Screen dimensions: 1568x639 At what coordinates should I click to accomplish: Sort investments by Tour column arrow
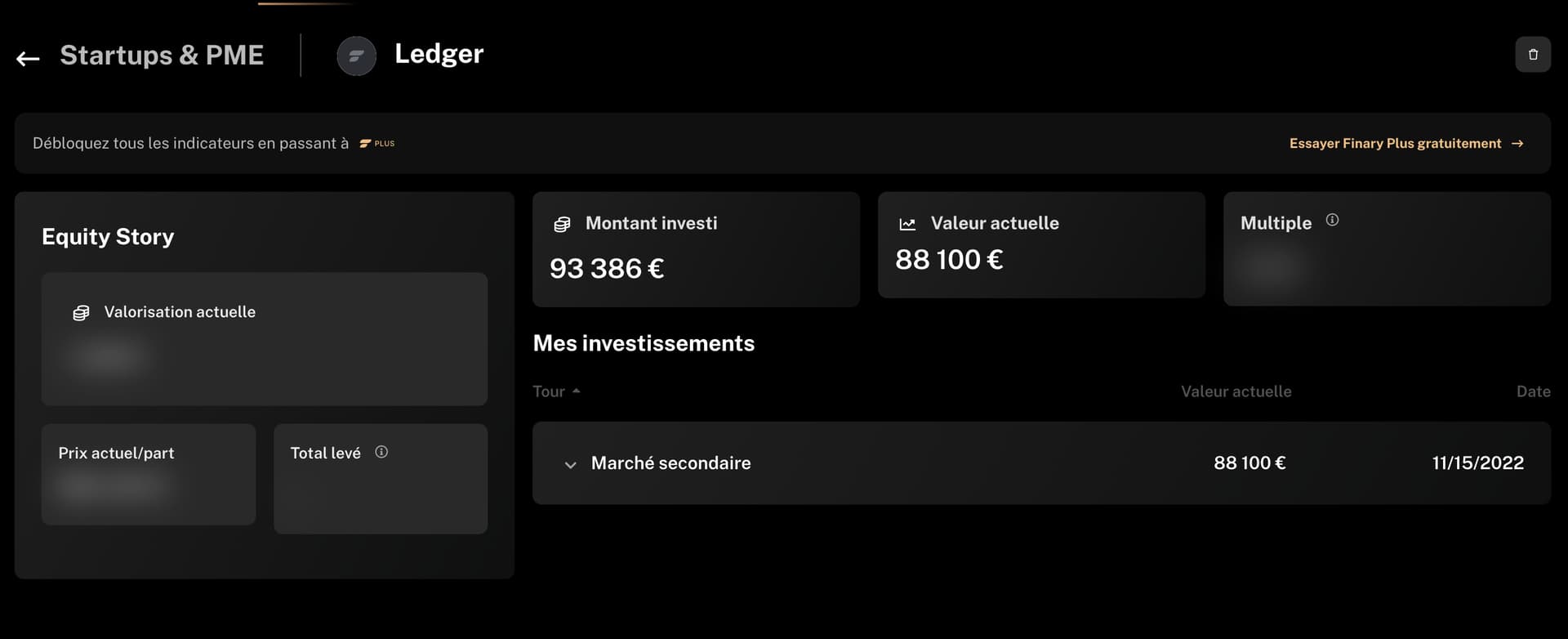click(x=577, y=391)
